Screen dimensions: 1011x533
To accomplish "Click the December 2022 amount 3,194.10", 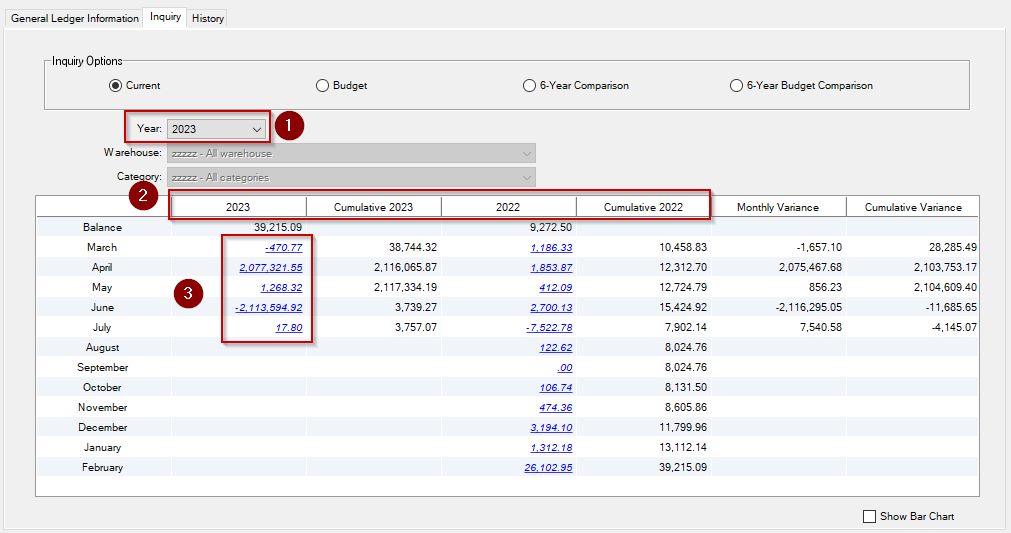I will (x=551, y=427).
